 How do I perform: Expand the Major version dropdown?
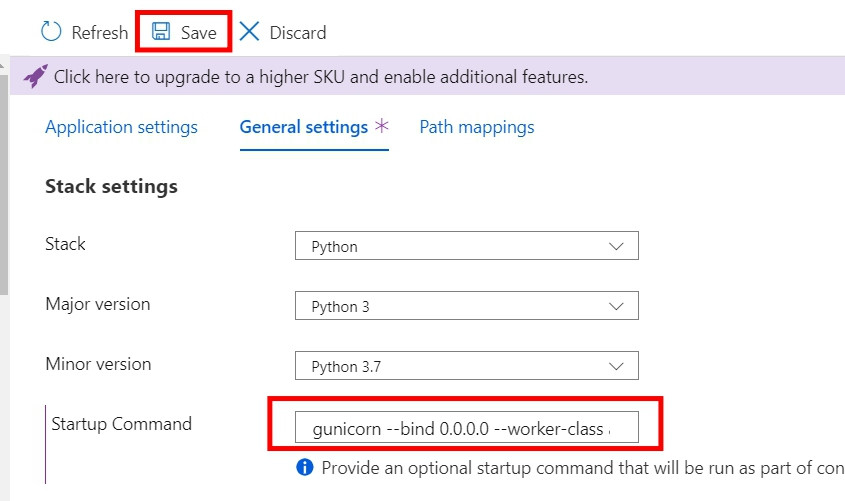coord(466,306)
